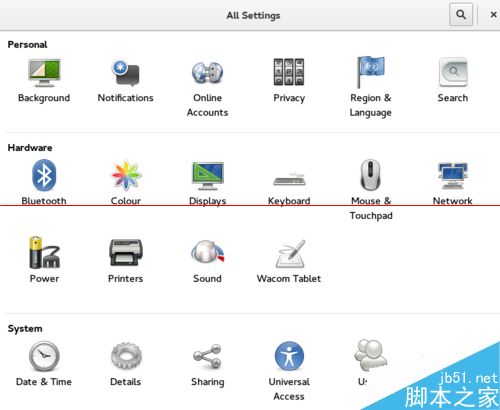The image size is (500, 410).
Task: Click the Displays label text
Action: click(x=208, y=201)
